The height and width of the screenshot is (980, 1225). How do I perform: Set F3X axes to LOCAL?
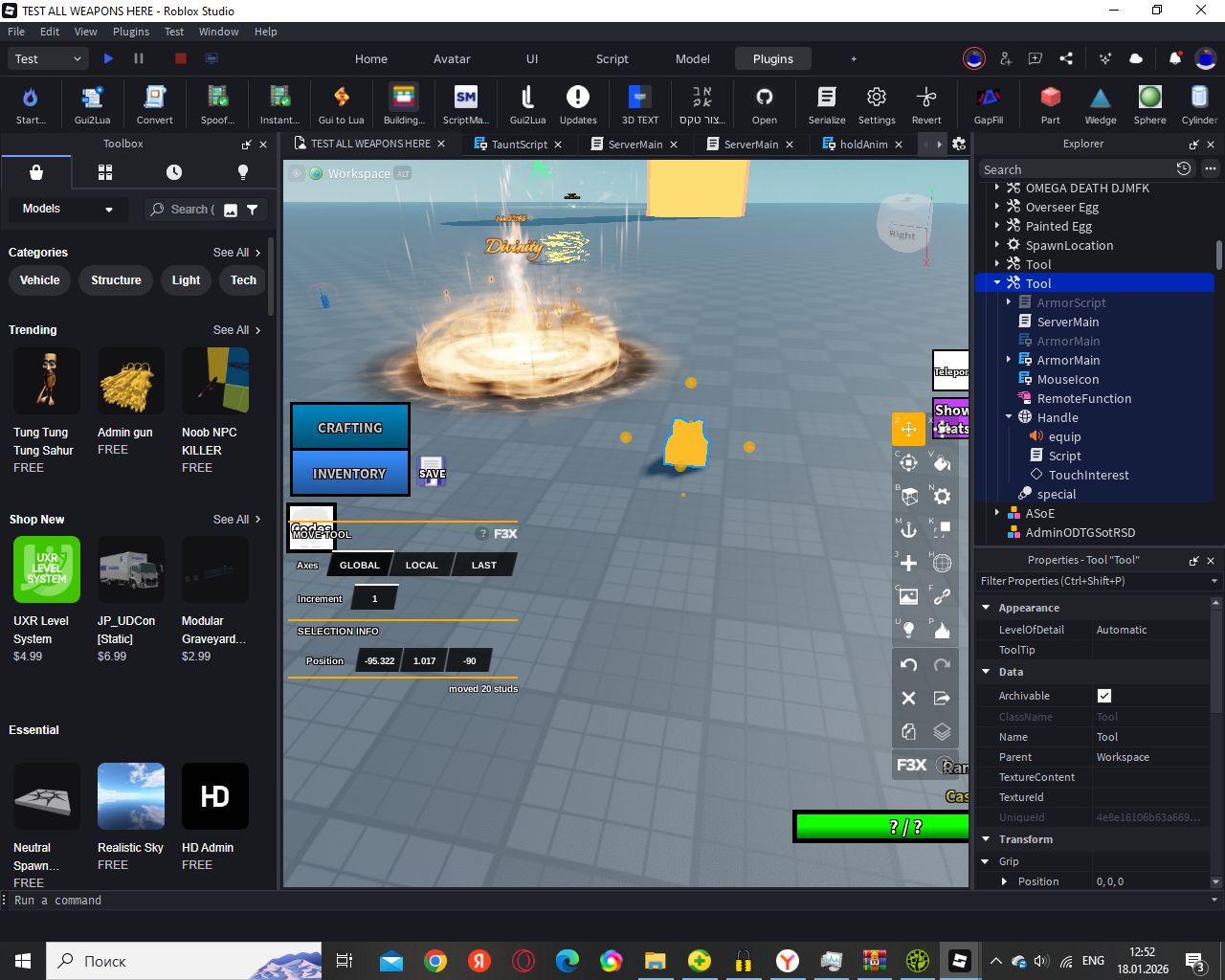[422, 565]
